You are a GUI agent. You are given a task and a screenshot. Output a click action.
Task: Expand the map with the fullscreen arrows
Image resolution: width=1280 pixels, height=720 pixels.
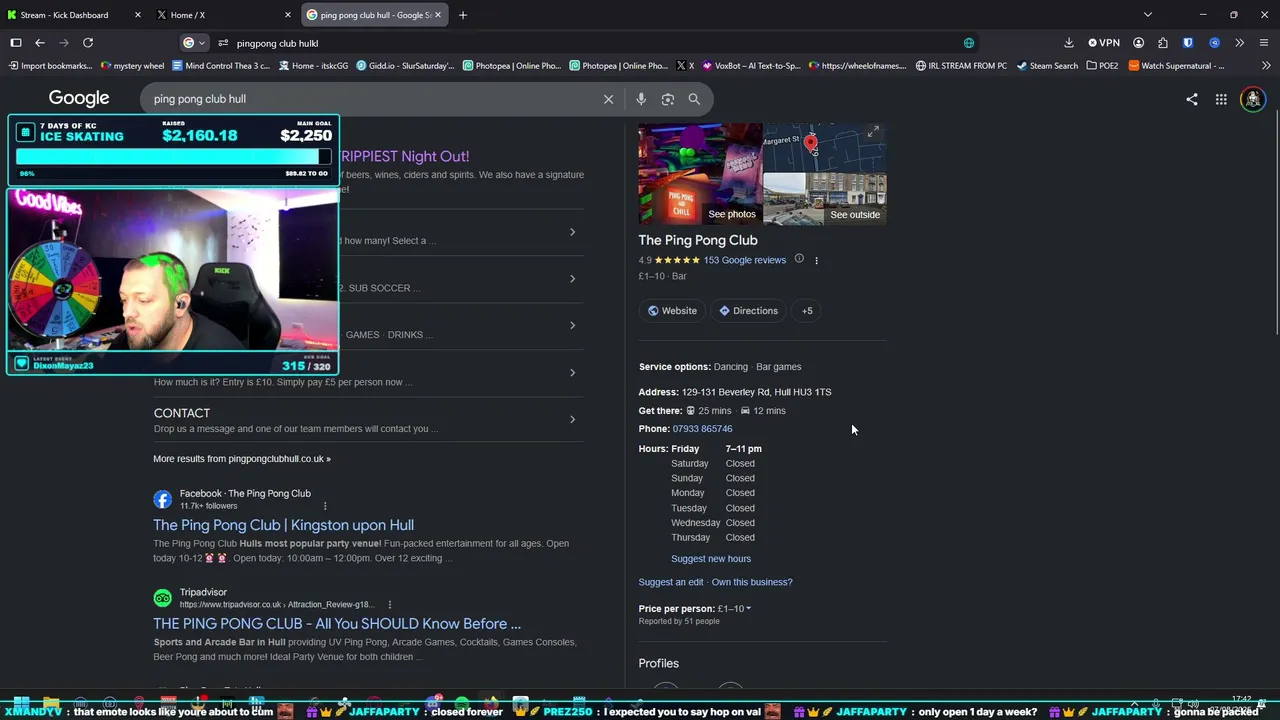pyautogui.click(x=873, y=132)
